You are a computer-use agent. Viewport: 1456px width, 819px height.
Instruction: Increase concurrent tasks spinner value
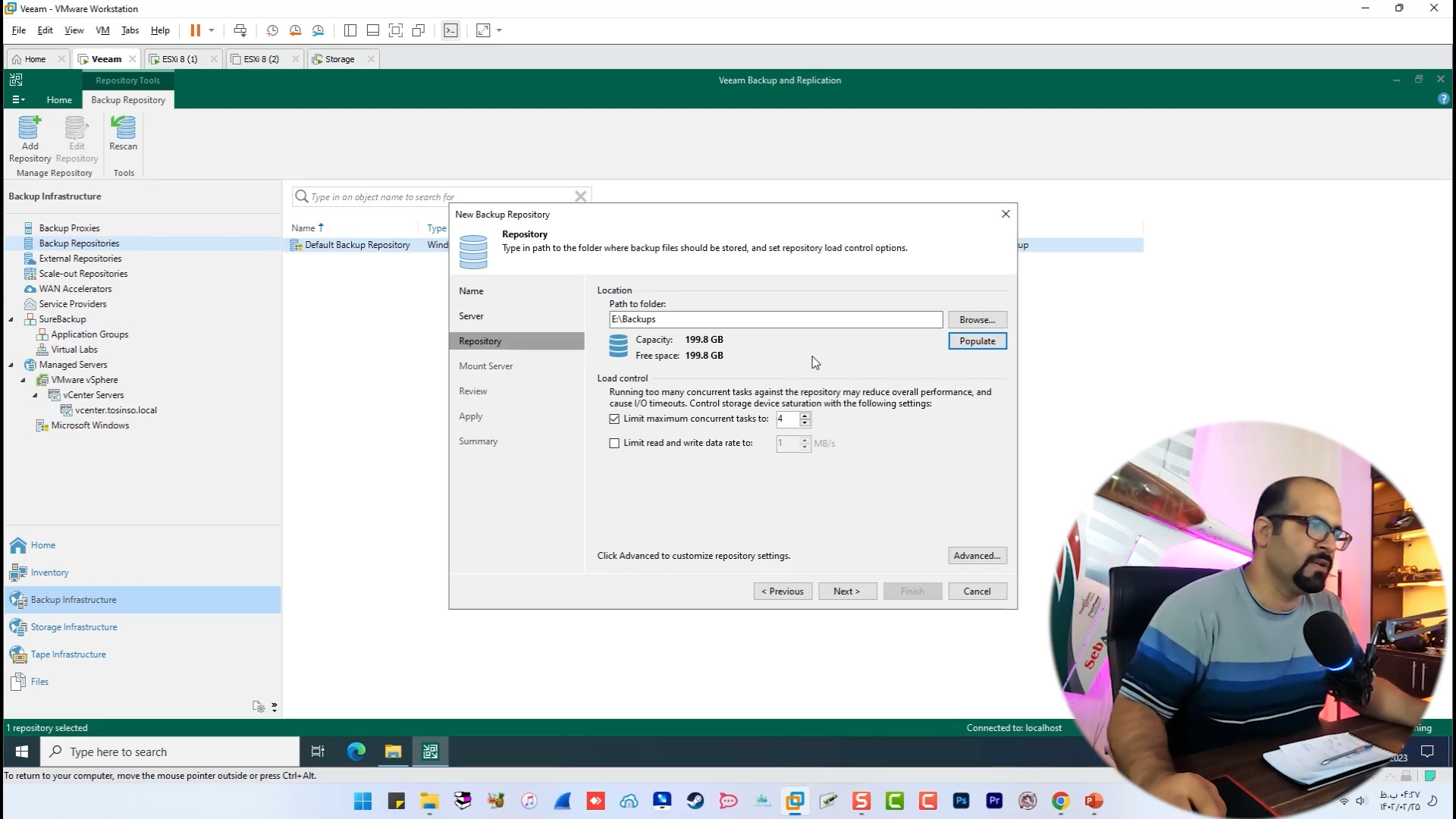pyautogui.click(x=805, y=415)
